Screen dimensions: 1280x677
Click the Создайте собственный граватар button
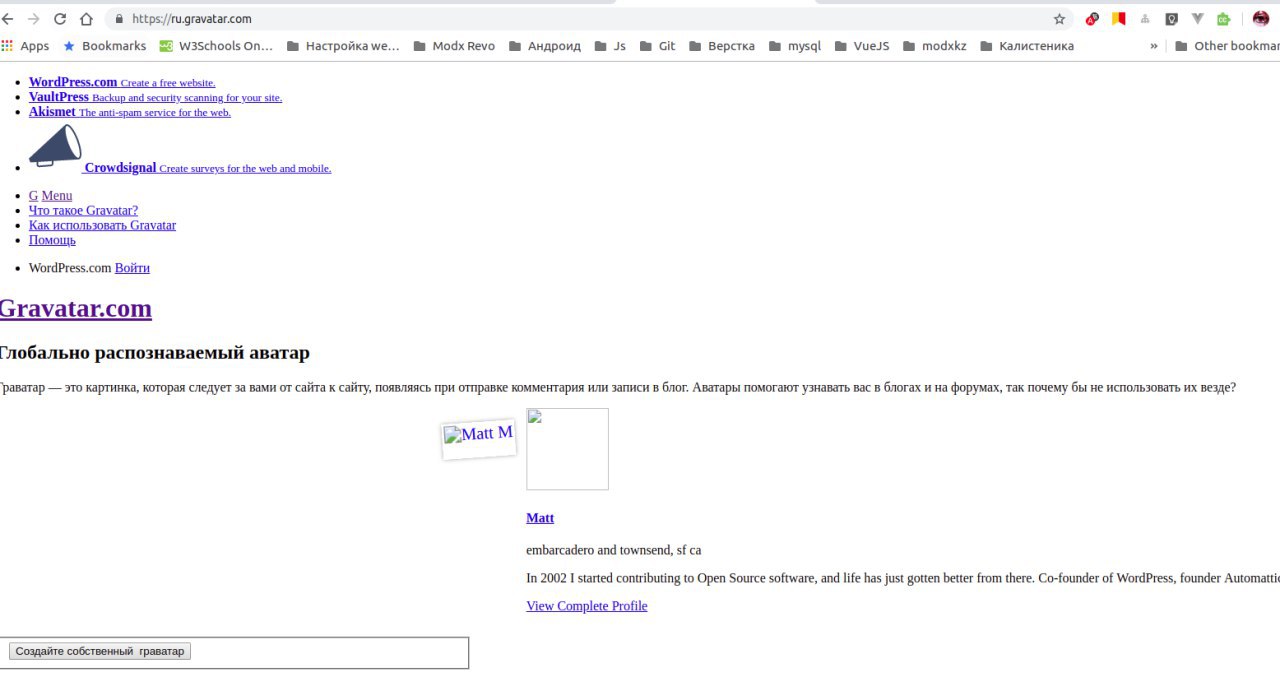coord(100,651)
